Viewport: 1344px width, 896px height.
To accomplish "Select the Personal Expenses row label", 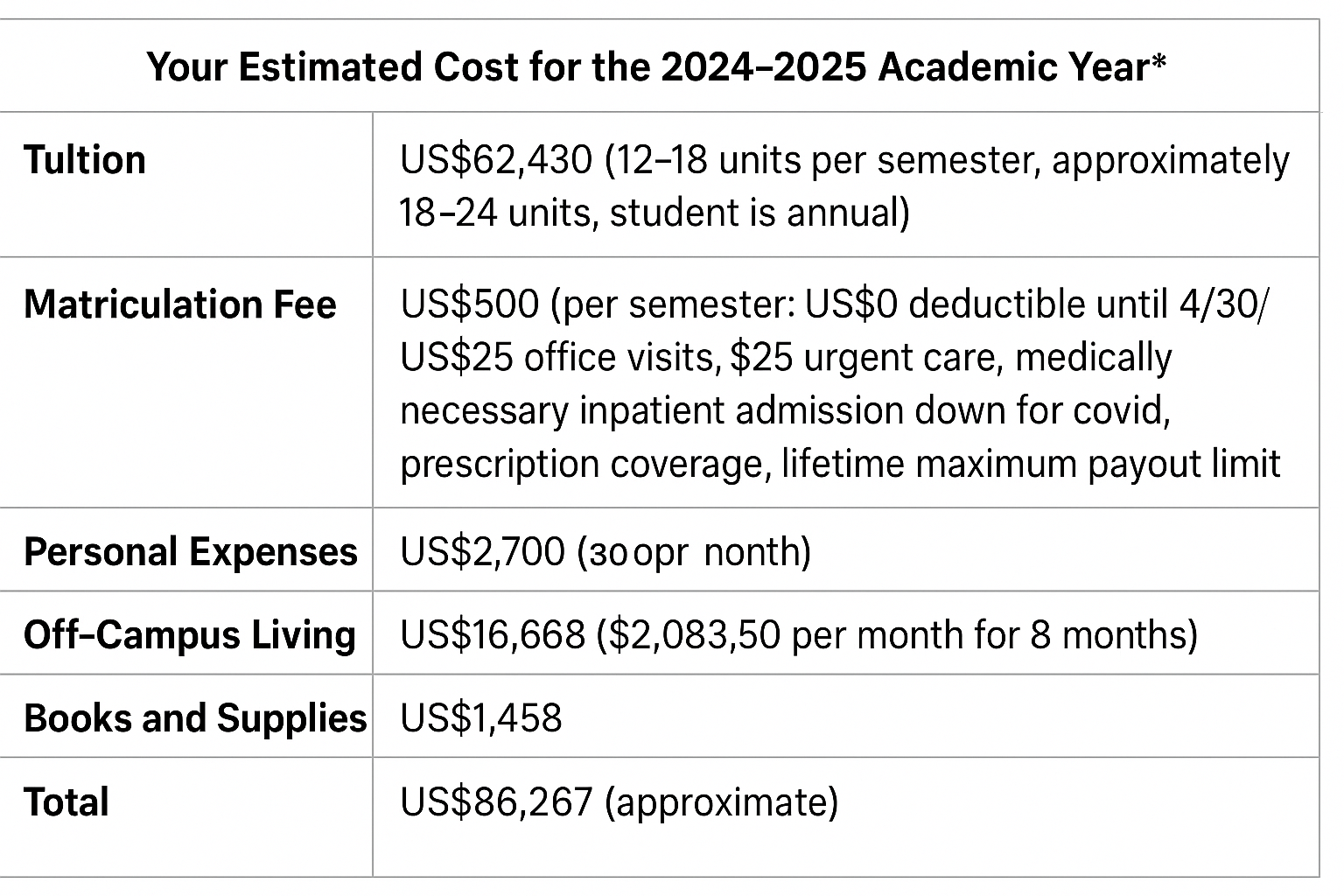I will (191, 552).
